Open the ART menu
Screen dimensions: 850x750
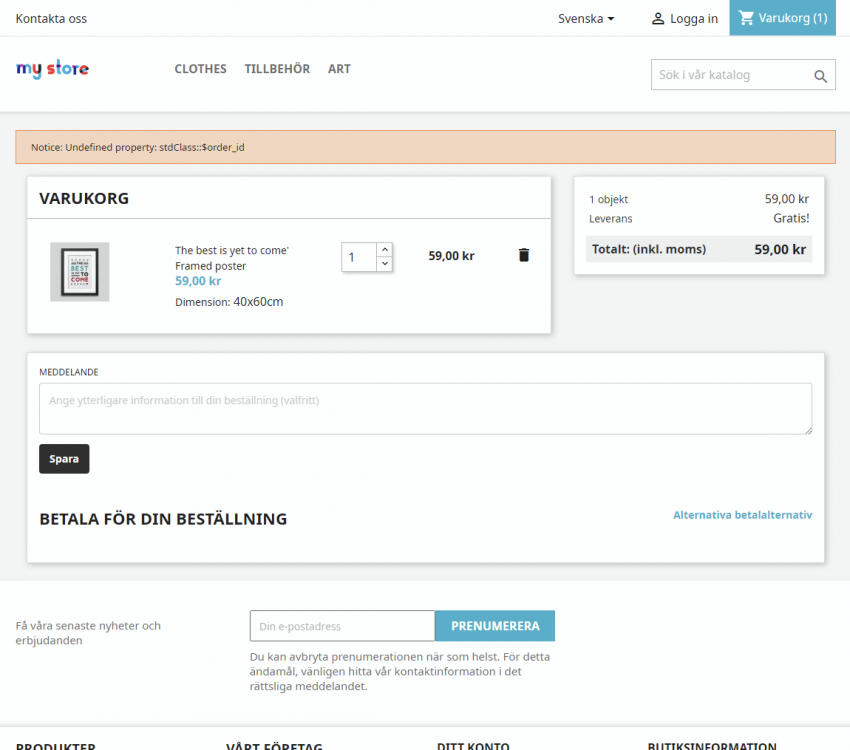(x=339, y=69)
